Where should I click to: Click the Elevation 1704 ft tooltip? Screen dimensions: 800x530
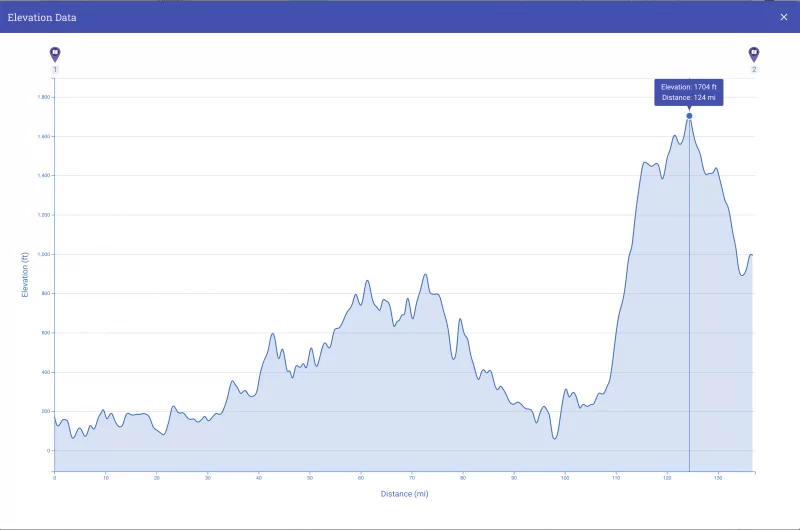689,92
